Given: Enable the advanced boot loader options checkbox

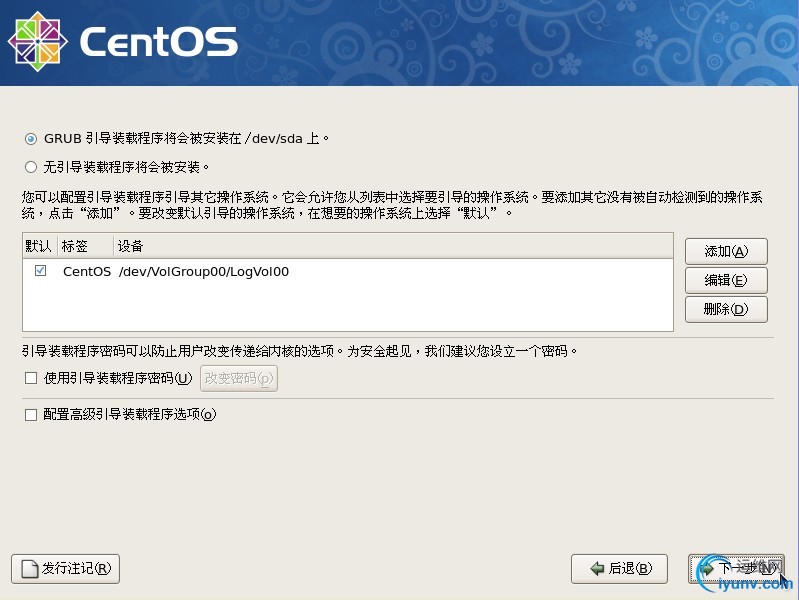Looking at the screenshot, I should [31, 414].
